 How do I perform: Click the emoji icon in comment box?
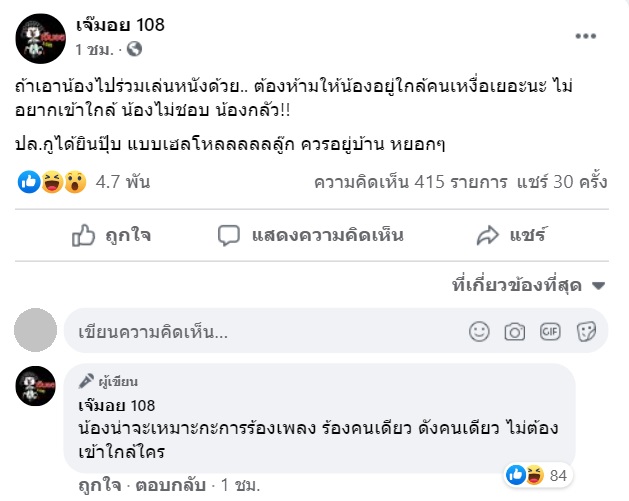pyautogui.click(x=480, y=331)
